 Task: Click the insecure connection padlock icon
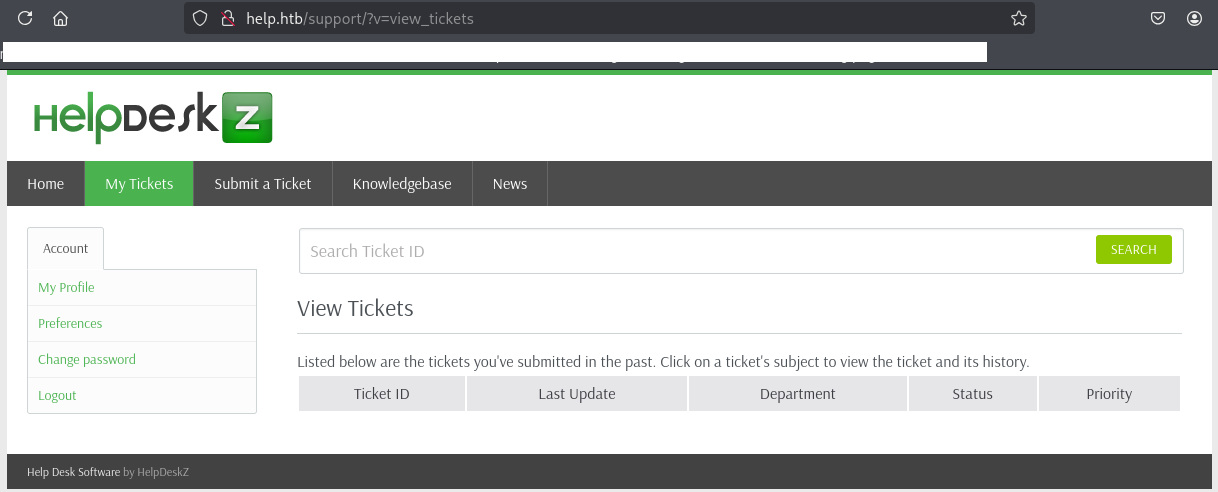226,18
